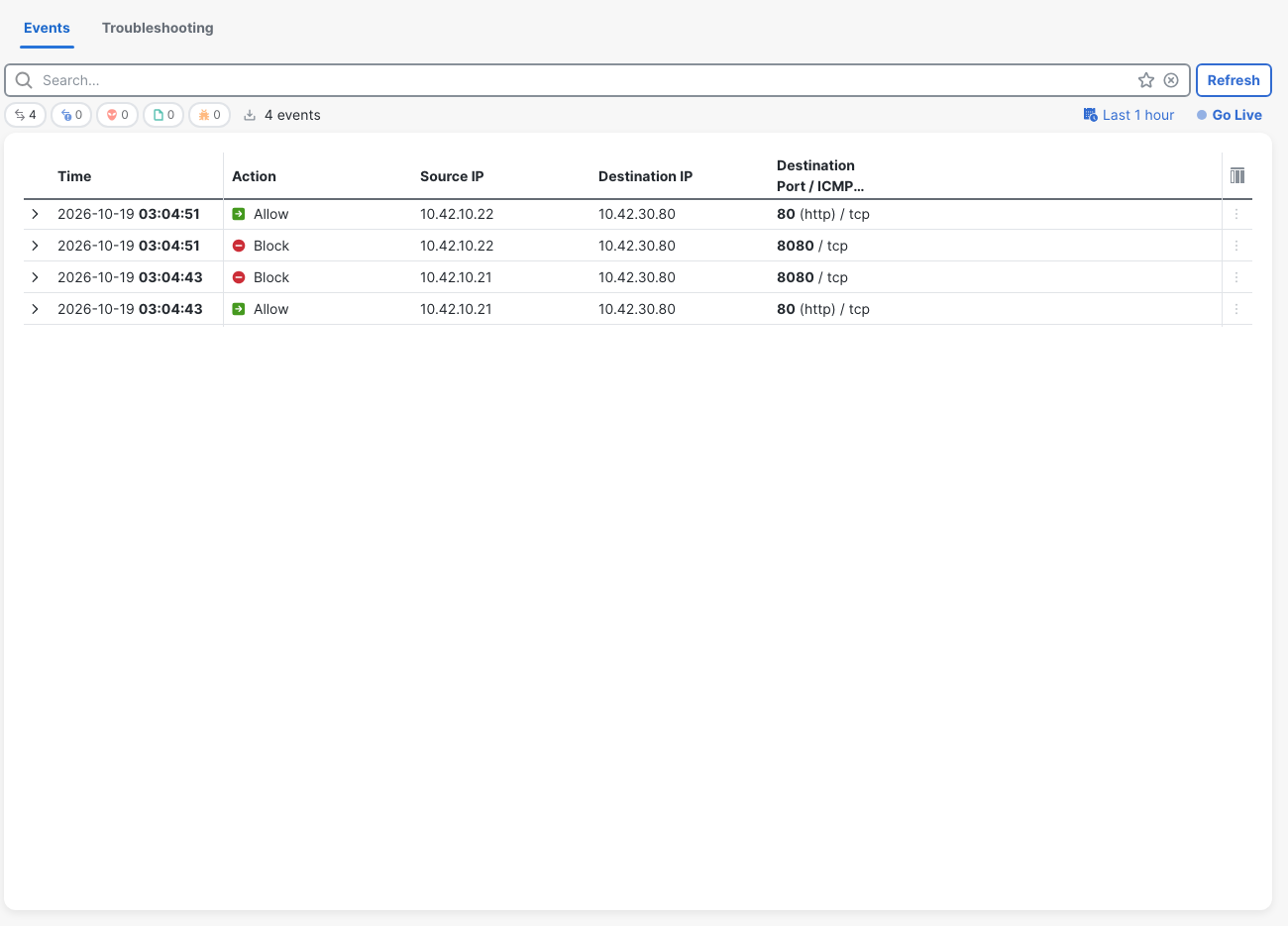Viewport: 1288px width, 926px height.
Task: Expand the Allow row from 10.42.10.21
Action: 35,309
